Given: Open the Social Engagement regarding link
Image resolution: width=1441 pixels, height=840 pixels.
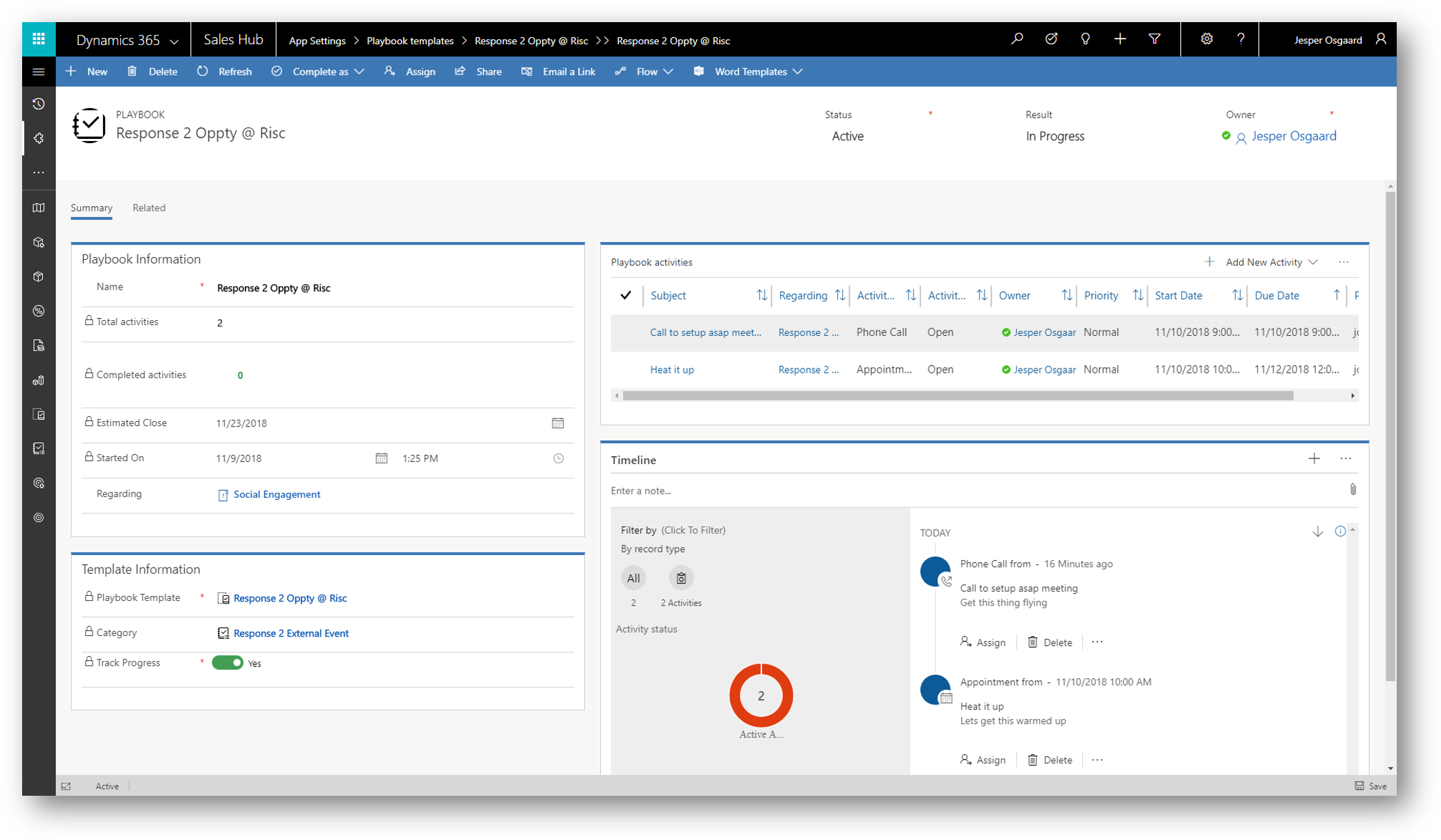Looking at the screenshot, I should 277,494.
